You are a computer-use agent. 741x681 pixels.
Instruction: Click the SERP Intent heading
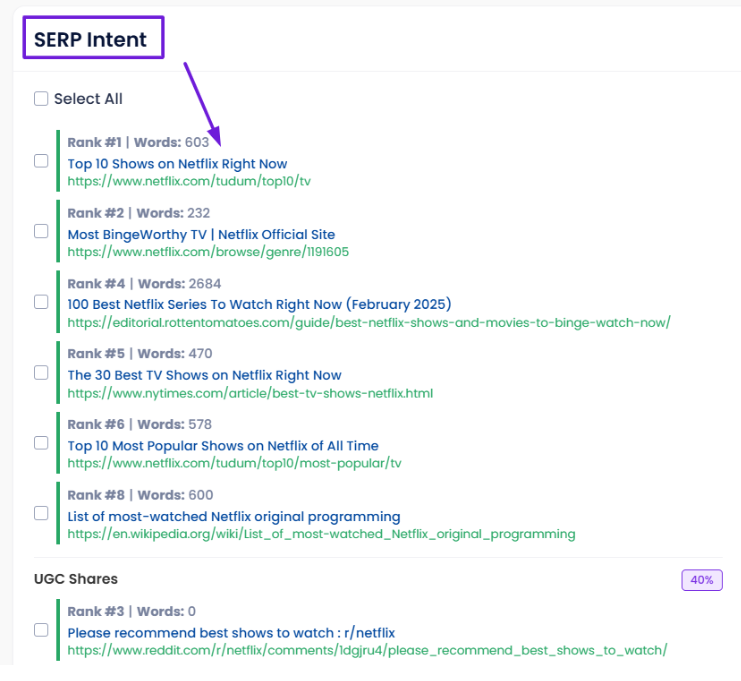pos(90,40)
